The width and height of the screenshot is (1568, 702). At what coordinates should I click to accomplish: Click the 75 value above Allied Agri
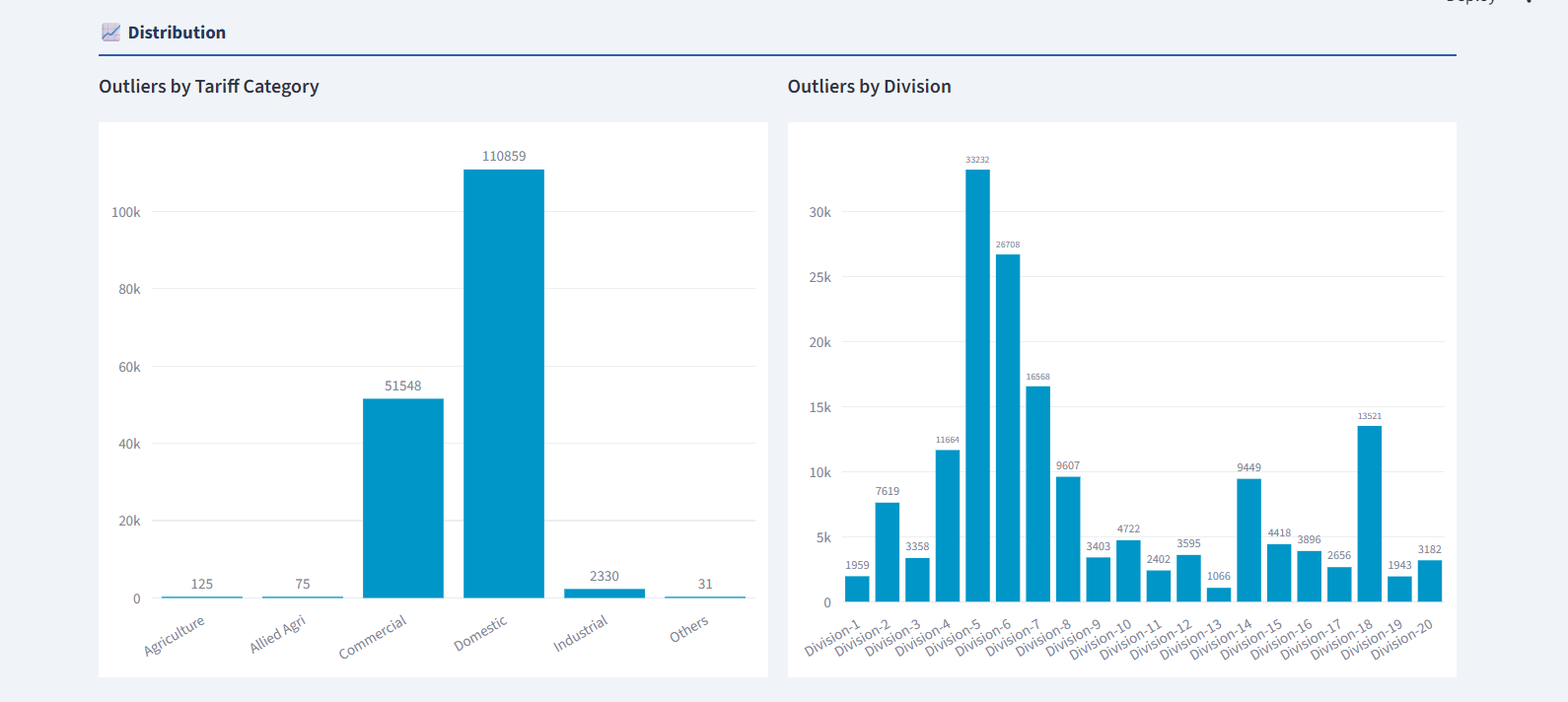click(303, 584)
